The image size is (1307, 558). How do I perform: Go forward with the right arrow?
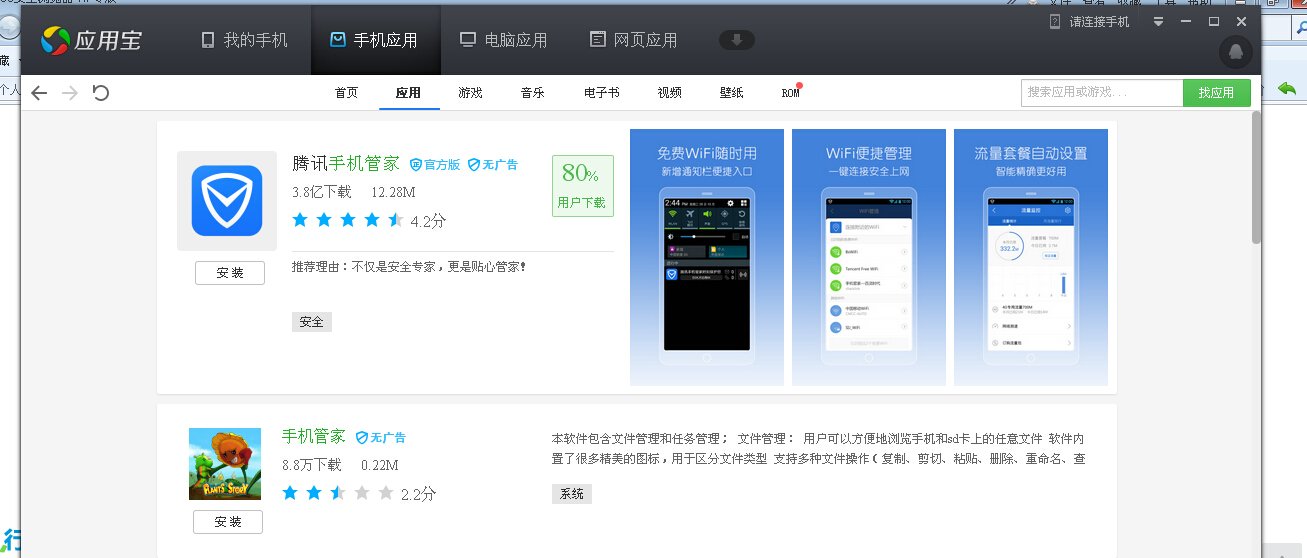(70, 93)
